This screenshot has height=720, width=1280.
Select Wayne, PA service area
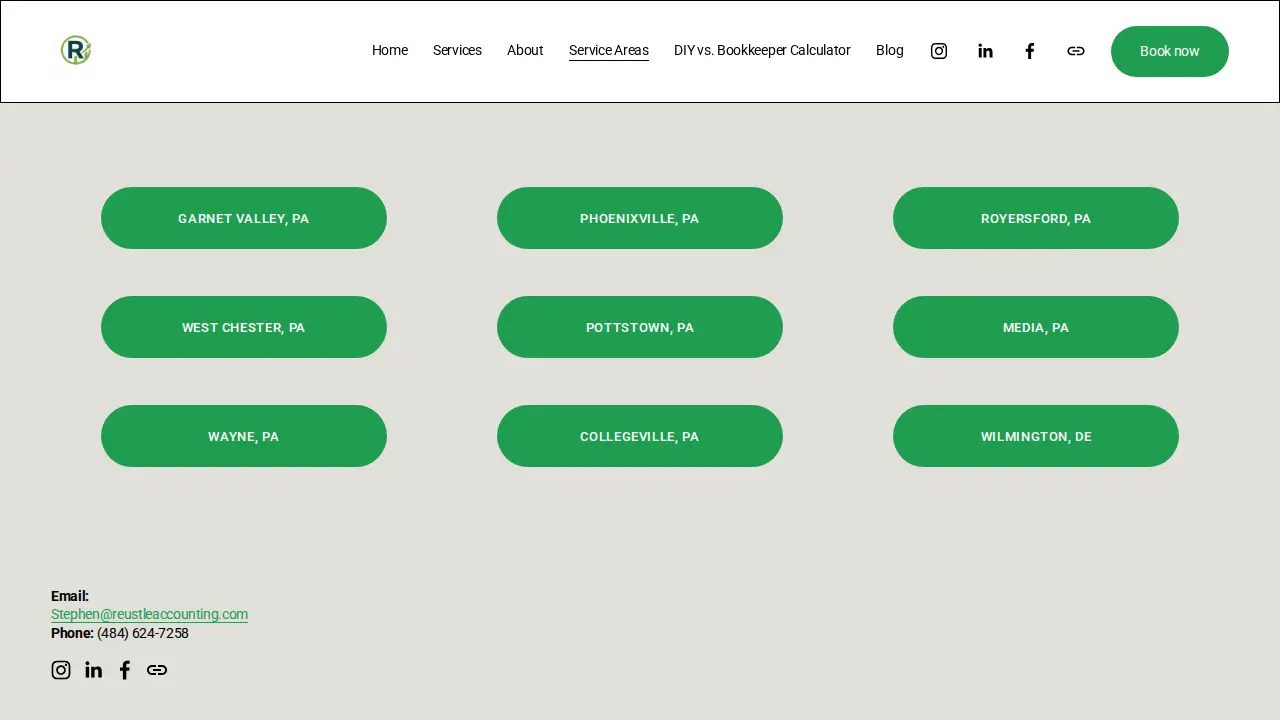pos(244,436)
